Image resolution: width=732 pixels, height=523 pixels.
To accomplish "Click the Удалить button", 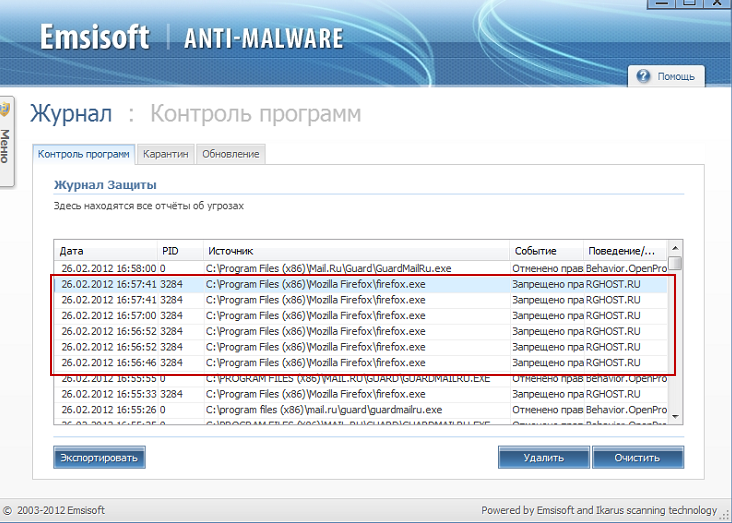I will [544, 458].
